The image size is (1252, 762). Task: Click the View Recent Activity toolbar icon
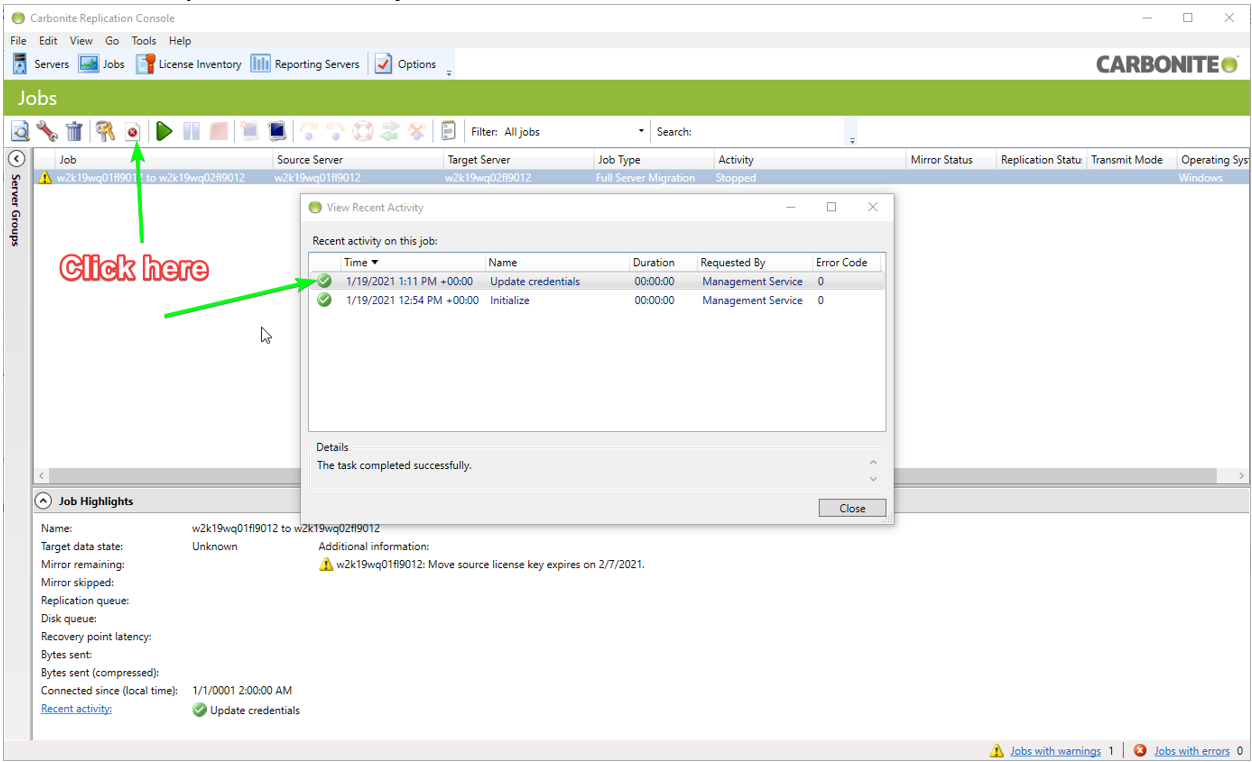(x=132, y=131)
